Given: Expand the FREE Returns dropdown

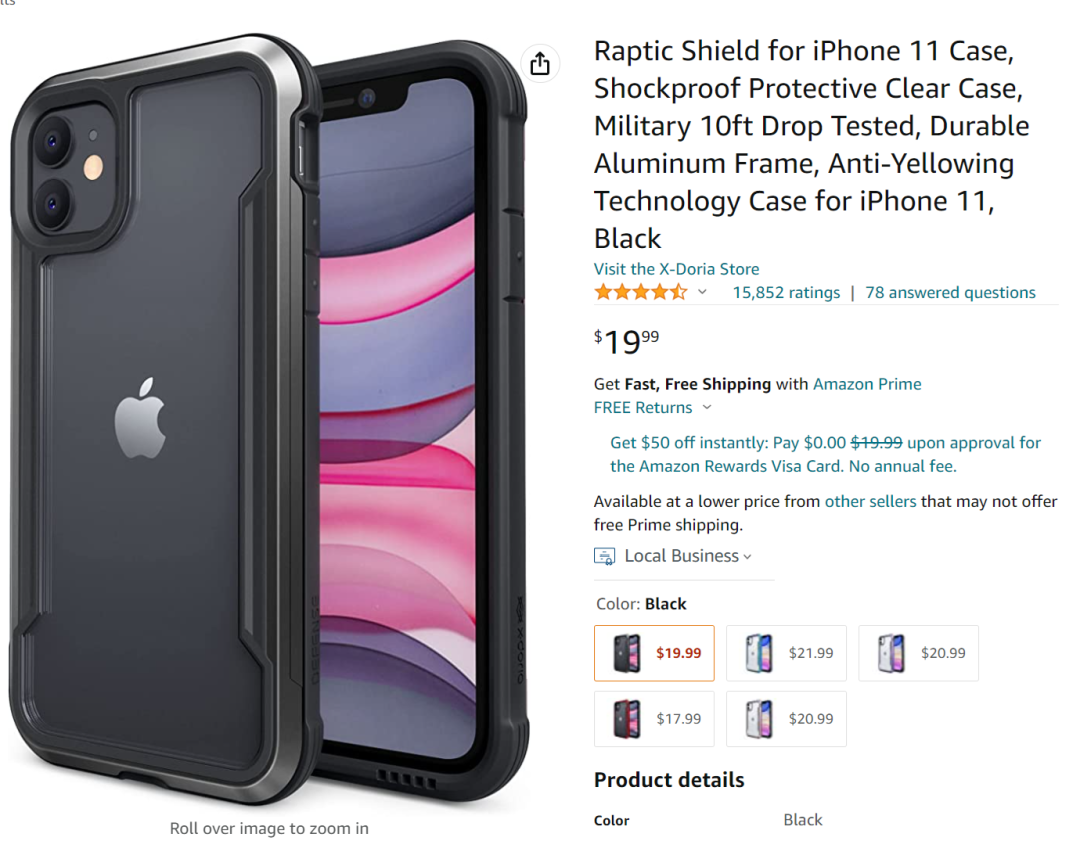Looking at the screenshot, I should coord(707,408).
